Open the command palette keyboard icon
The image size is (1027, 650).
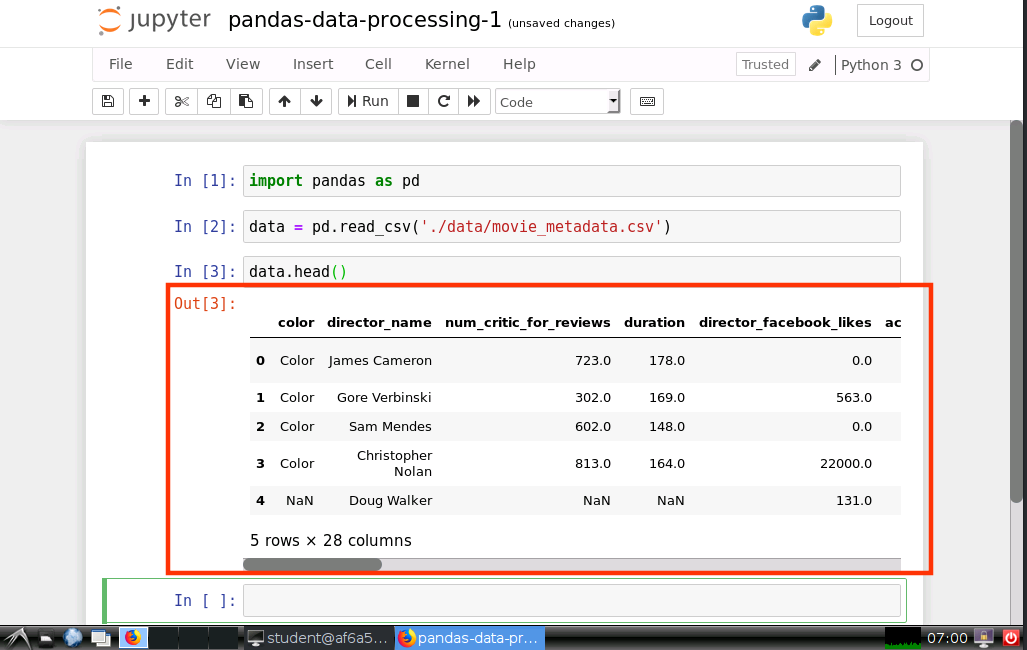(647, 102)
